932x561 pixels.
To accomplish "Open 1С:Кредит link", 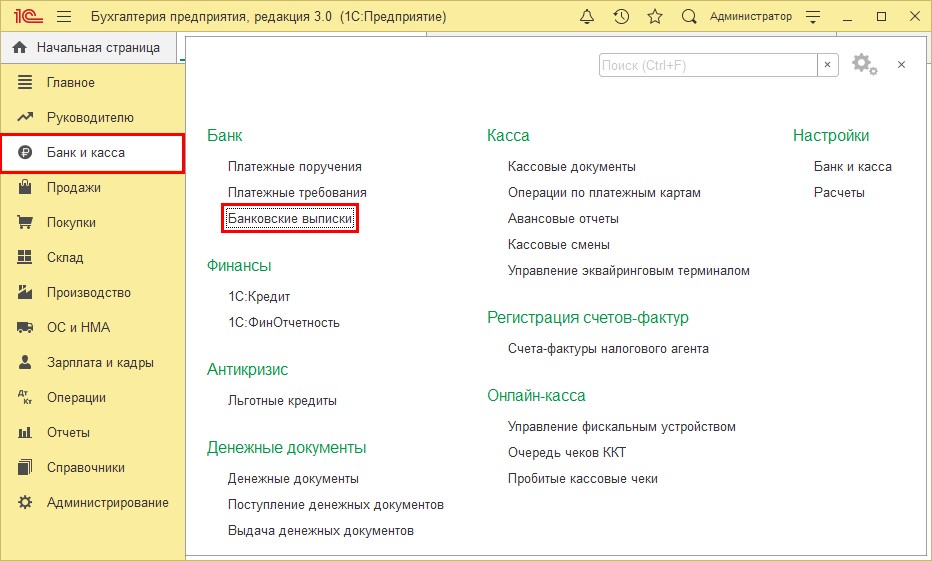I will tap(259, 297).
